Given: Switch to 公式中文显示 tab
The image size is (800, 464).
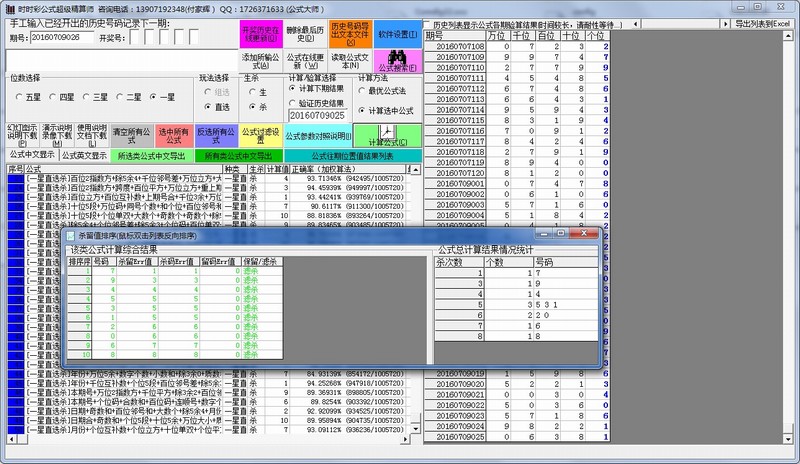Looking at the screenshot, I should [x=32, y=156].
